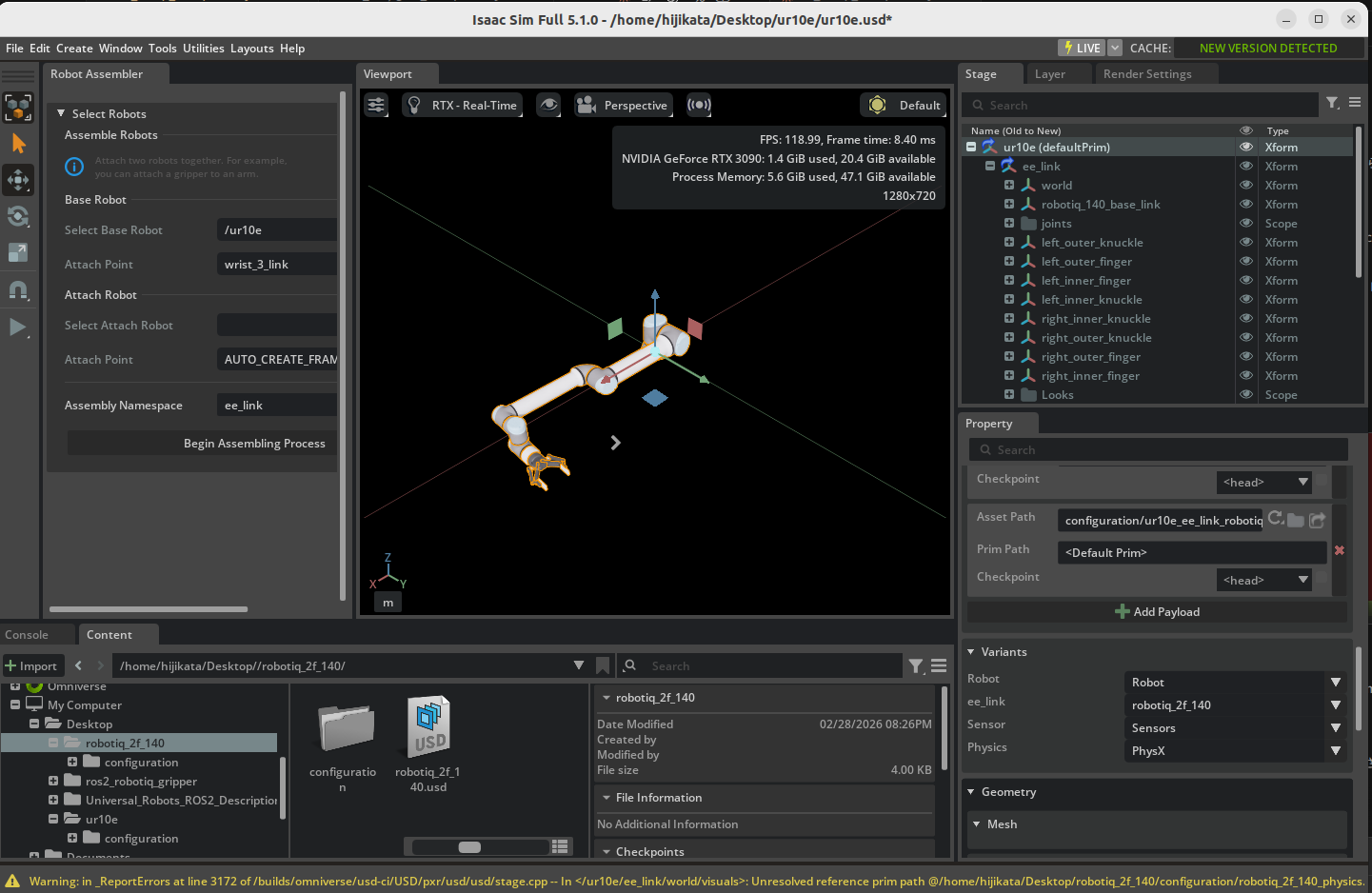Switch to the Render Settings tab
The height and width of the screenshot is (893, 1372).
[x=1146, y=74]
